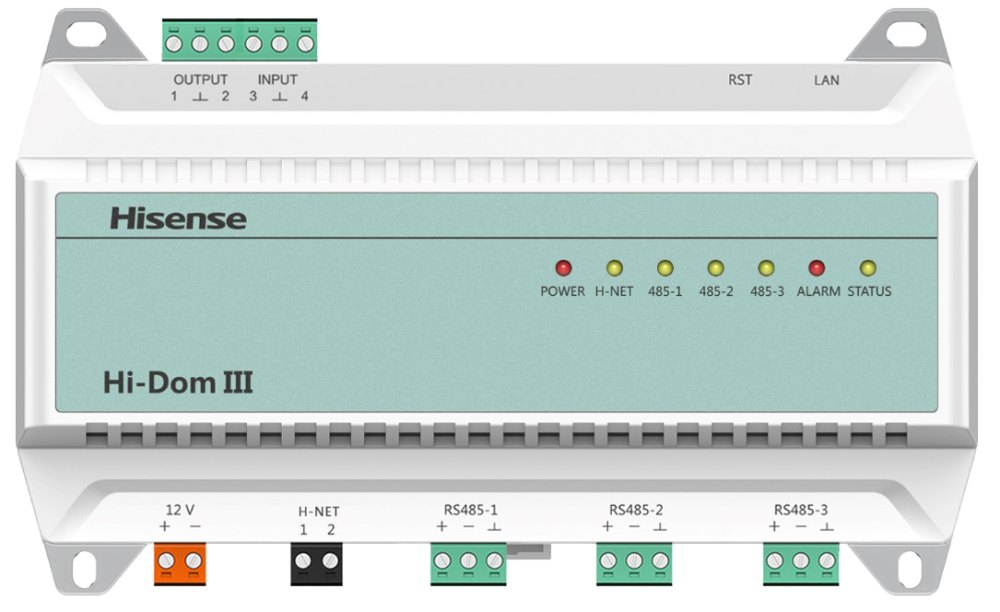Click the Hi-Dom III model name
Screen dimensions: 1000x612
(x=178, y=382)
